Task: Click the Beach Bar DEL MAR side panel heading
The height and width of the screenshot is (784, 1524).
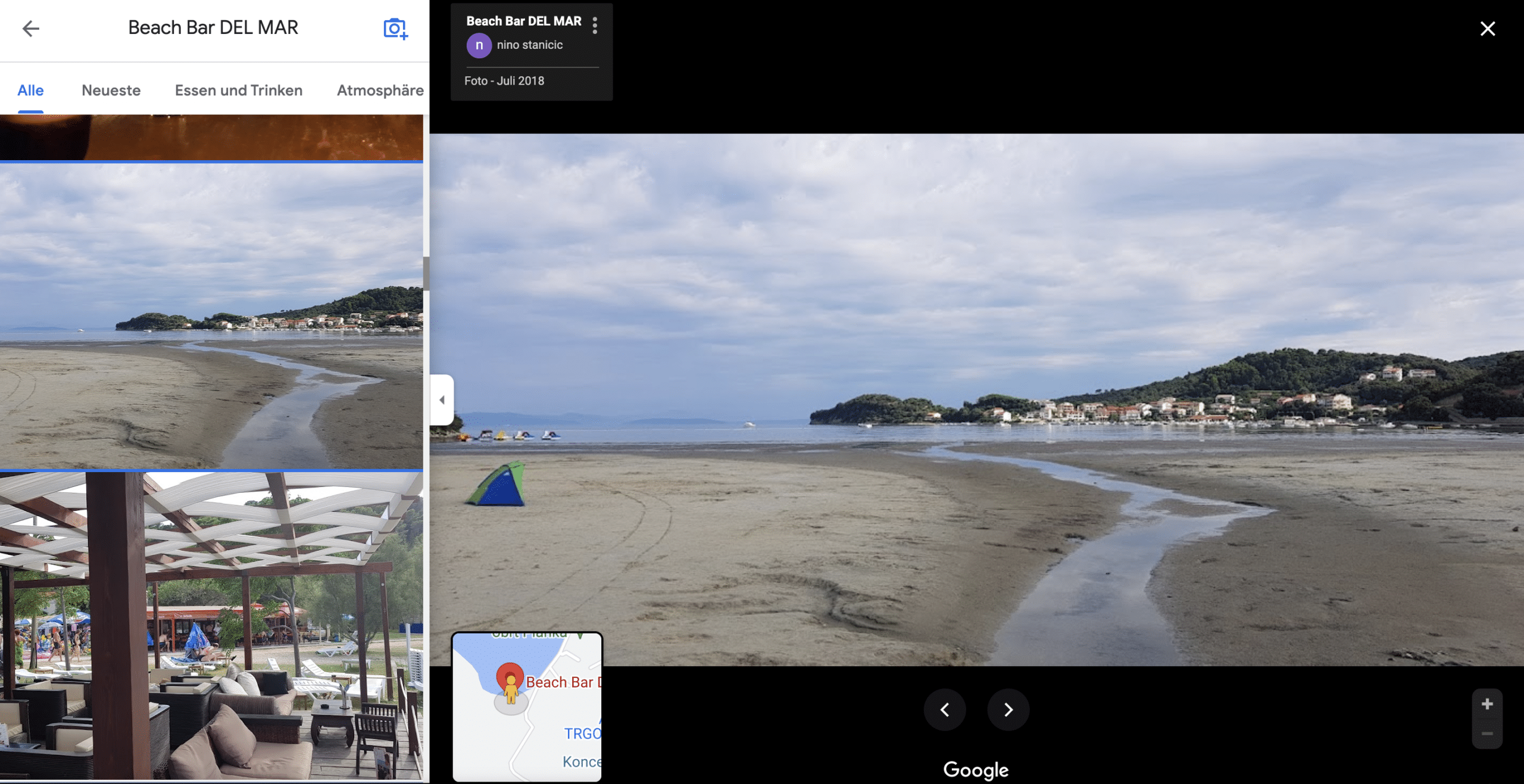Action: (213, 27)
